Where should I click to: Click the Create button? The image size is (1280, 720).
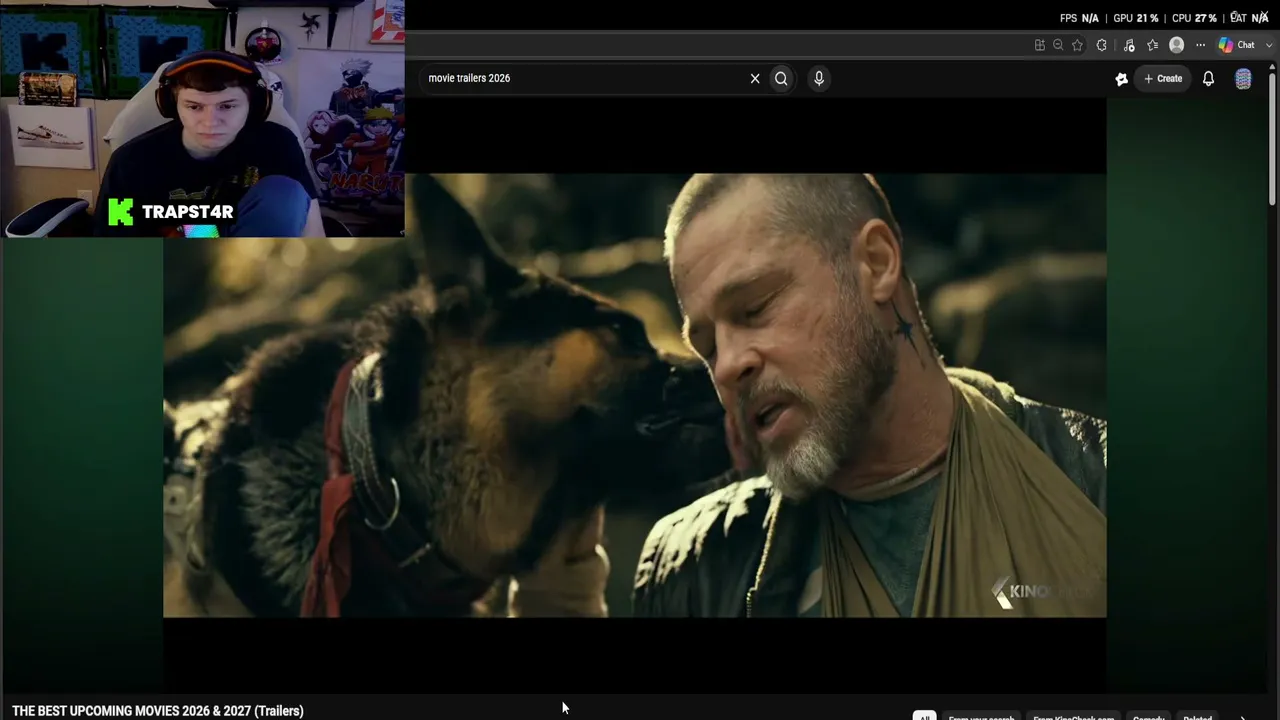coord(1163,78)
